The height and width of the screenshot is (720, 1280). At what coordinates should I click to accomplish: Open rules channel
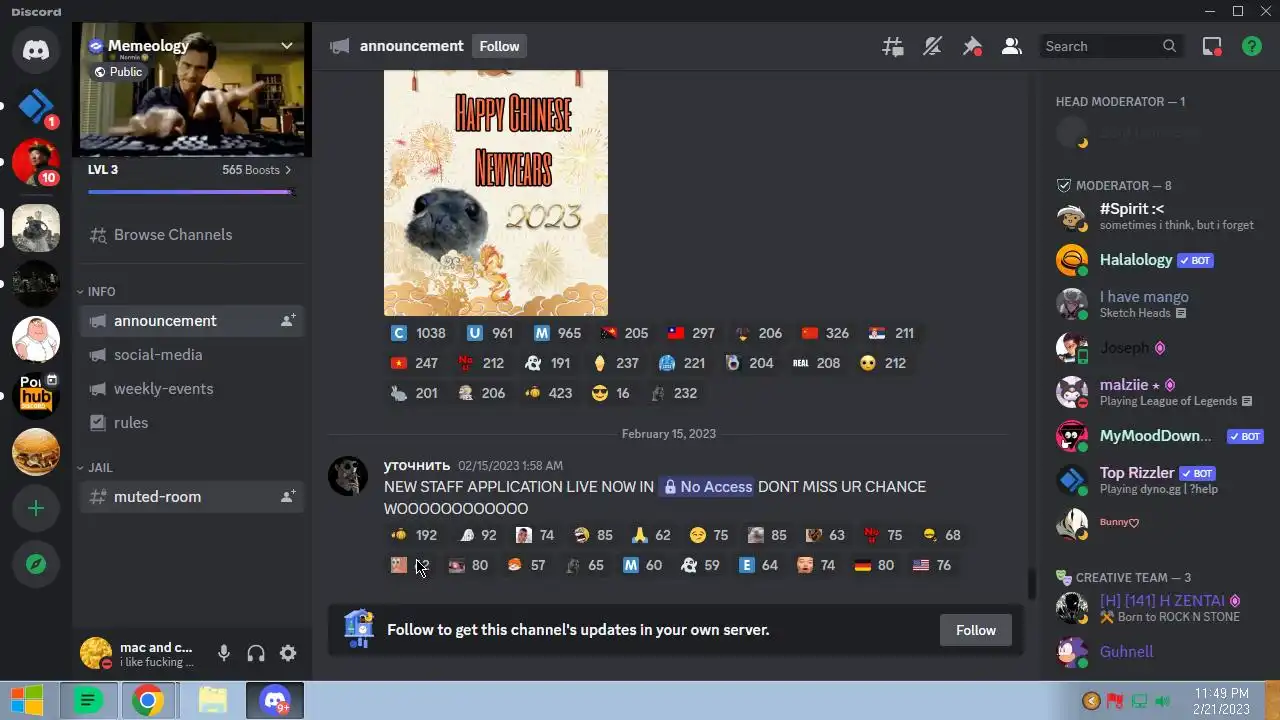[x=191, y=423]
